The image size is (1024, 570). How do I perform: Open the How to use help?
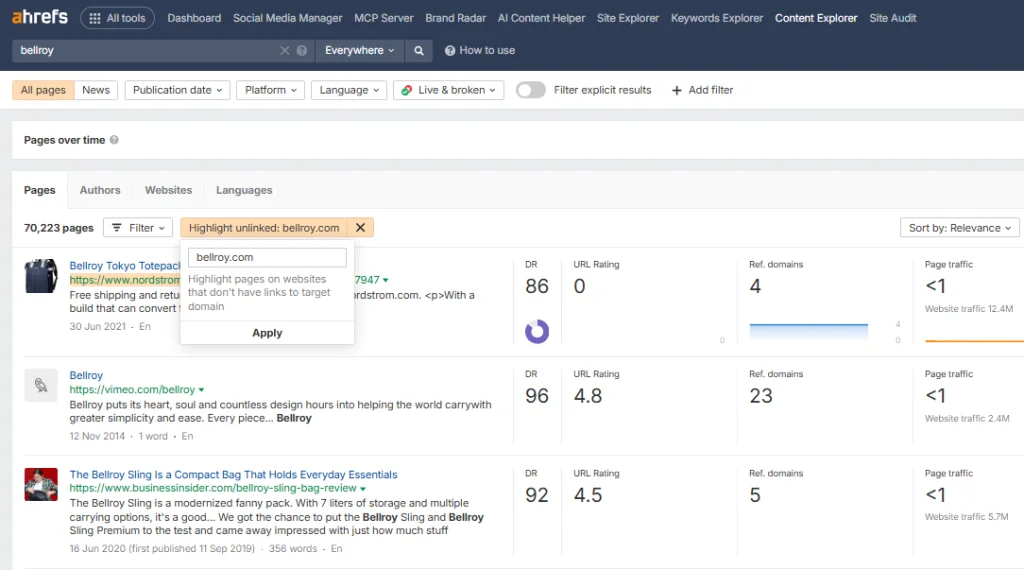[480, 50]
